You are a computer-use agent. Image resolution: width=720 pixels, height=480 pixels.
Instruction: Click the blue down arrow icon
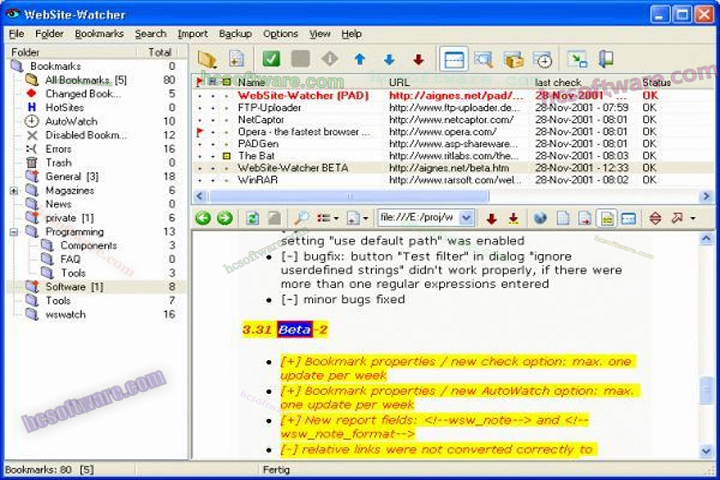click(x=389, y=59)
